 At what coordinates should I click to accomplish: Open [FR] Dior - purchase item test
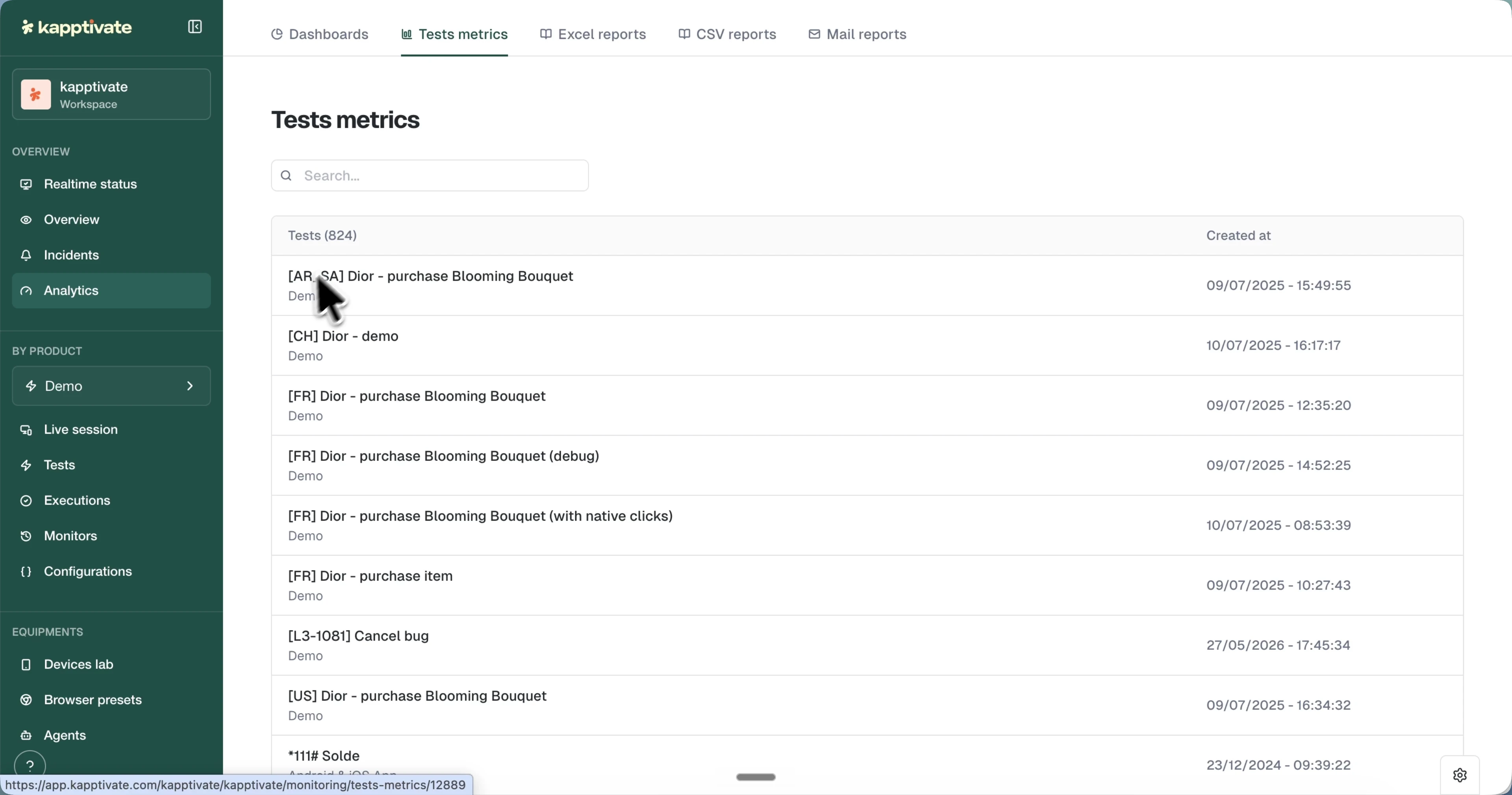coord(867,586)
